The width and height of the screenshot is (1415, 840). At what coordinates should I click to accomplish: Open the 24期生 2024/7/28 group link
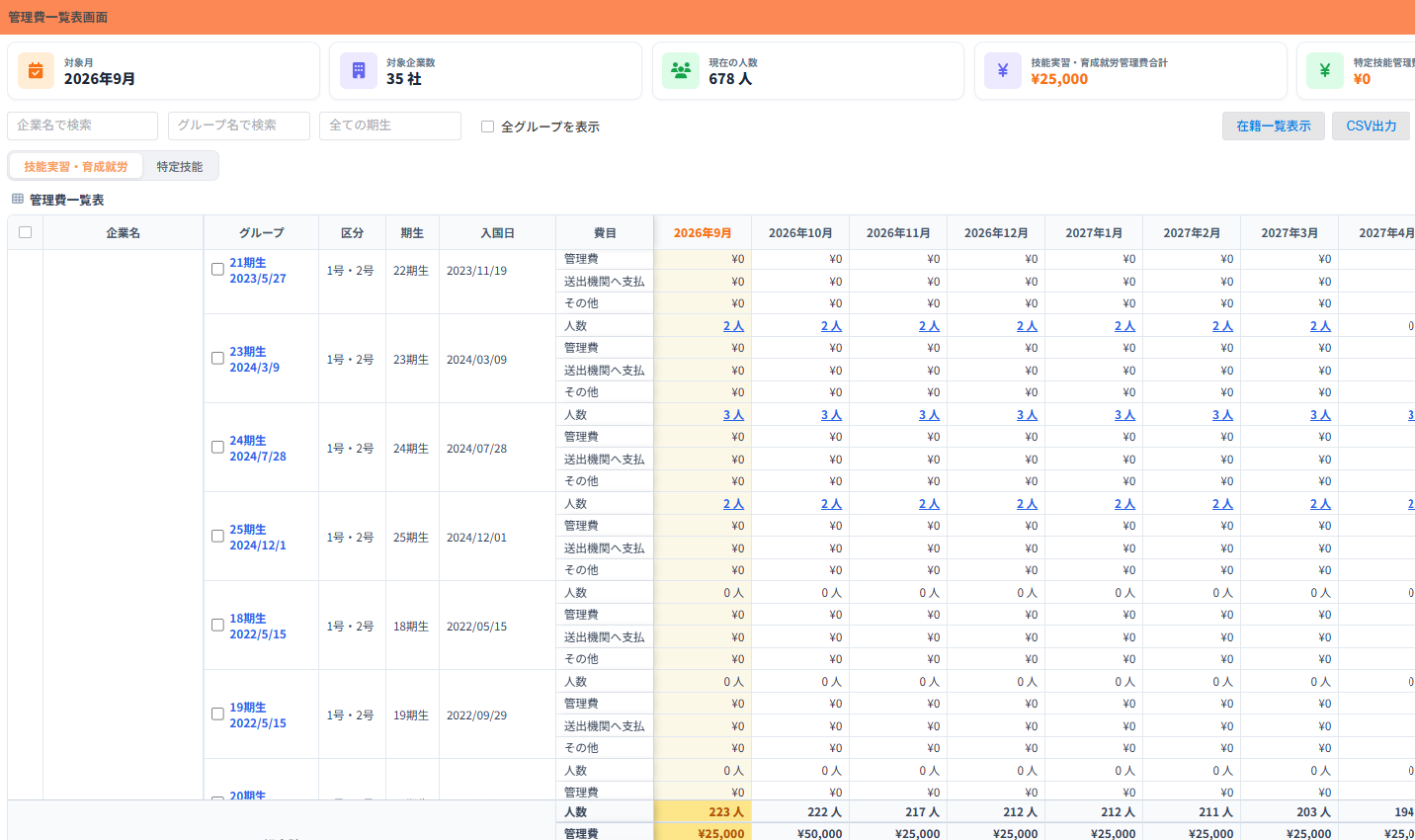[258, 449]
